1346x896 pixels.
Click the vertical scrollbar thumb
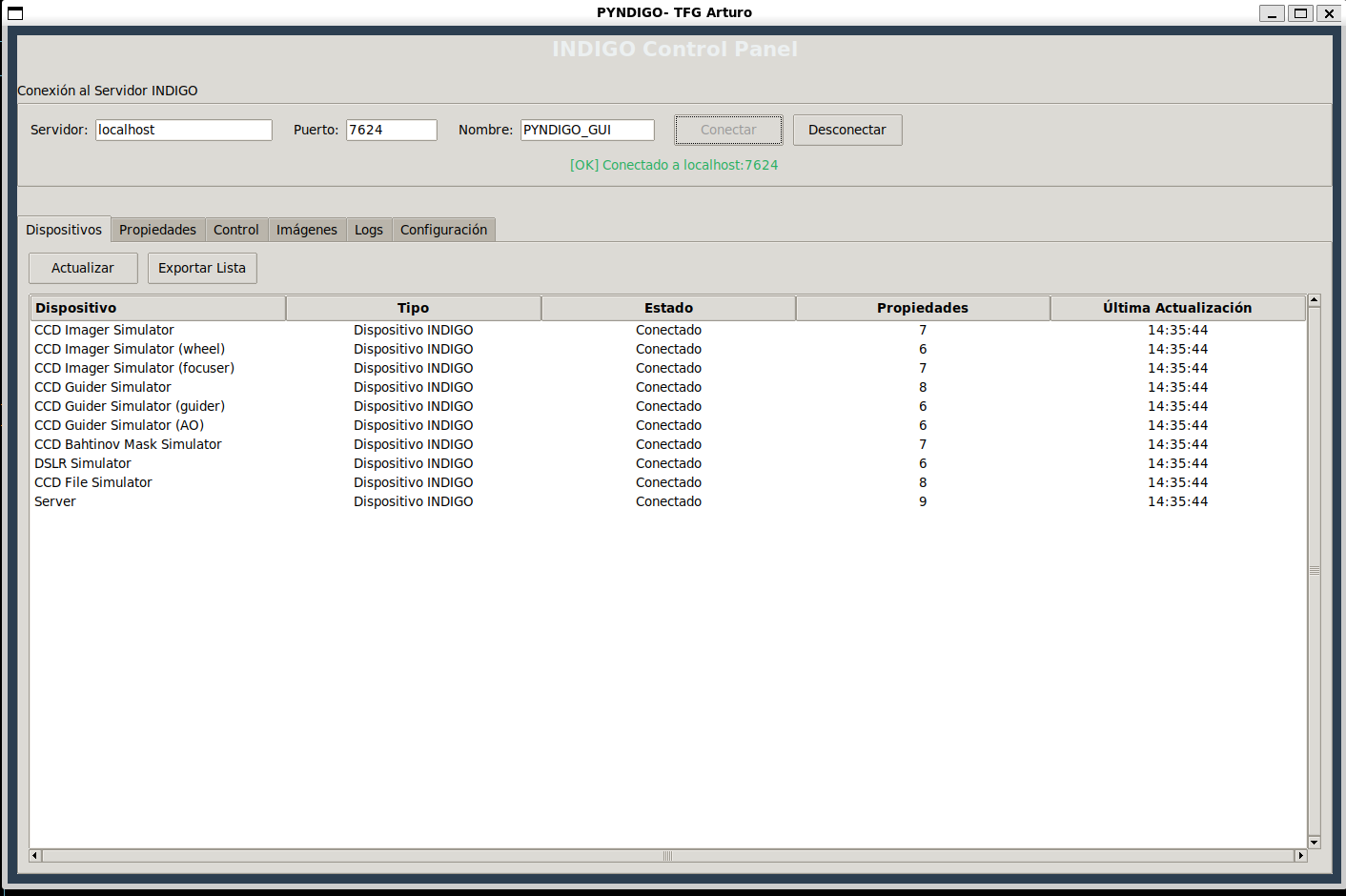coord(1315,571)
